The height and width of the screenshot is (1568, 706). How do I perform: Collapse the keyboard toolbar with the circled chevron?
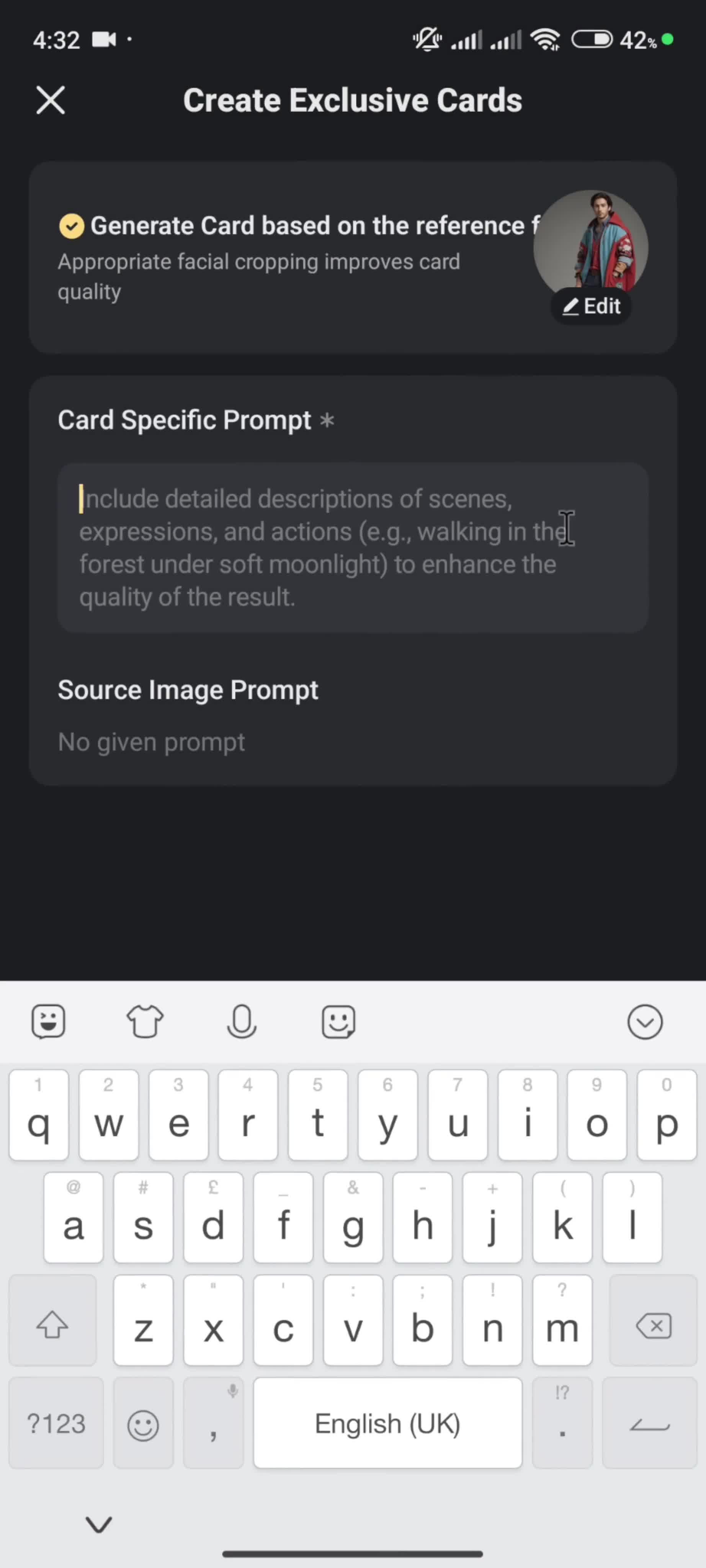(x=644, y=1021)
